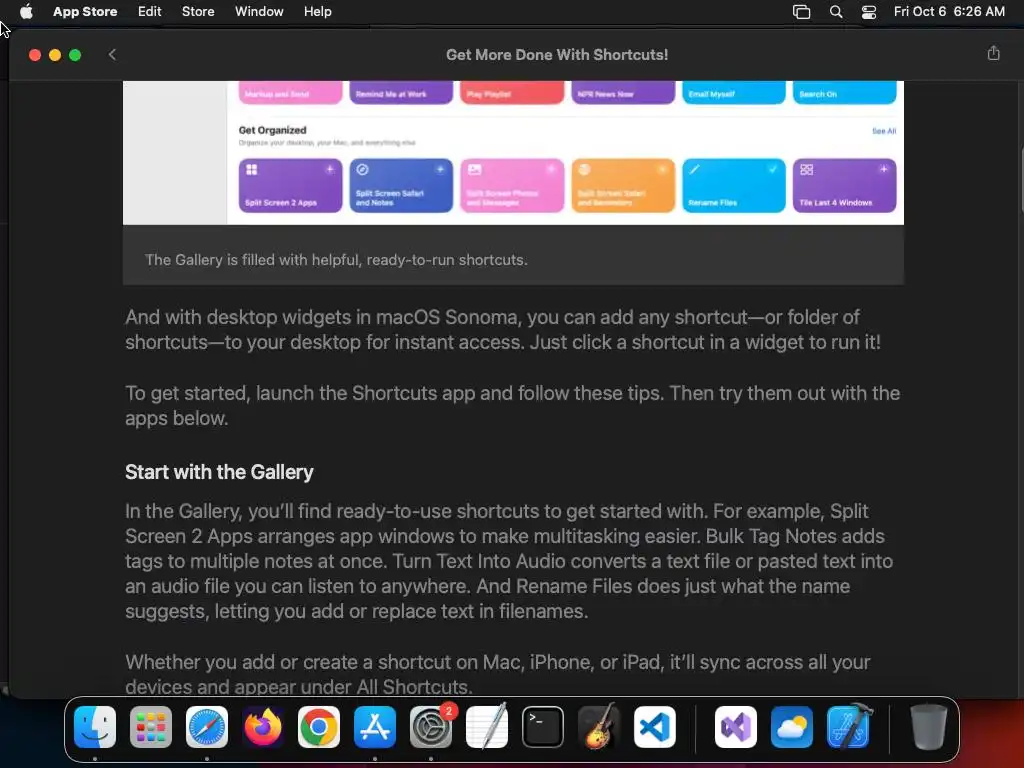The width and height of the screenshot is (1024, 768).
Task: Click checkmark icon on Rename Files card
Action: [773, 170]
